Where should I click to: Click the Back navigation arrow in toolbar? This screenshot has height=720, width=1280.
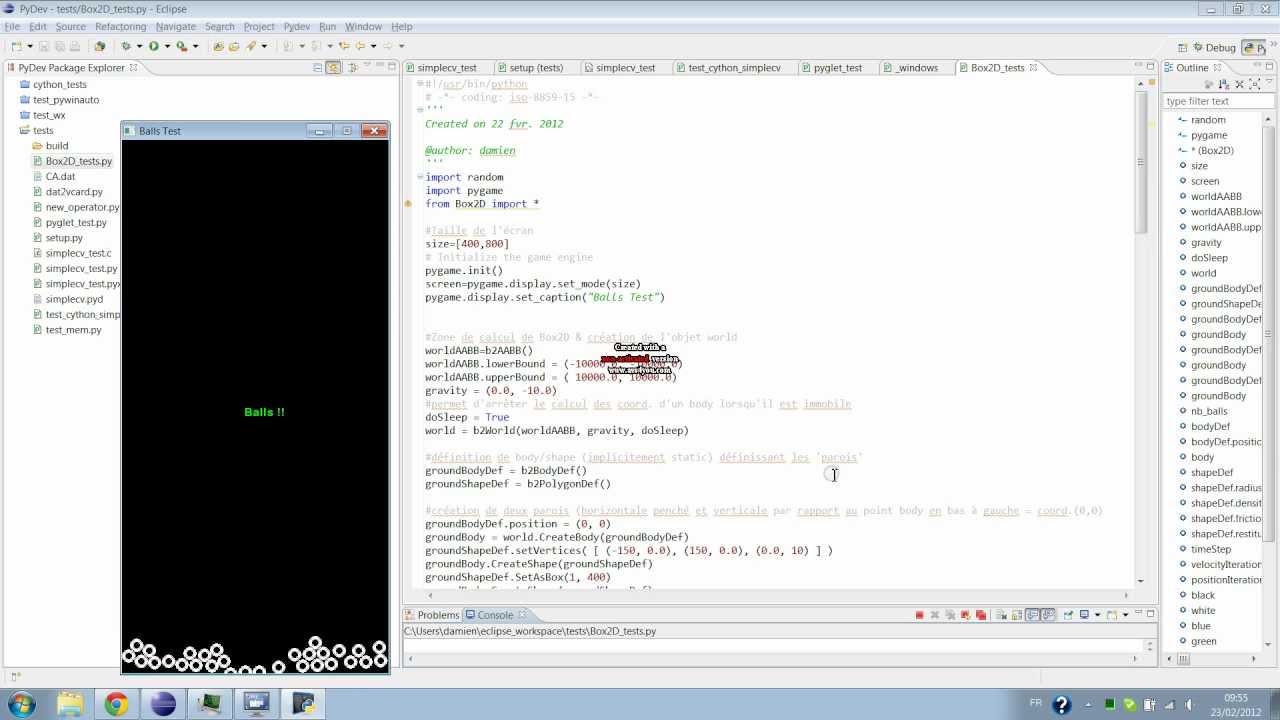click(x=360, y=46)
